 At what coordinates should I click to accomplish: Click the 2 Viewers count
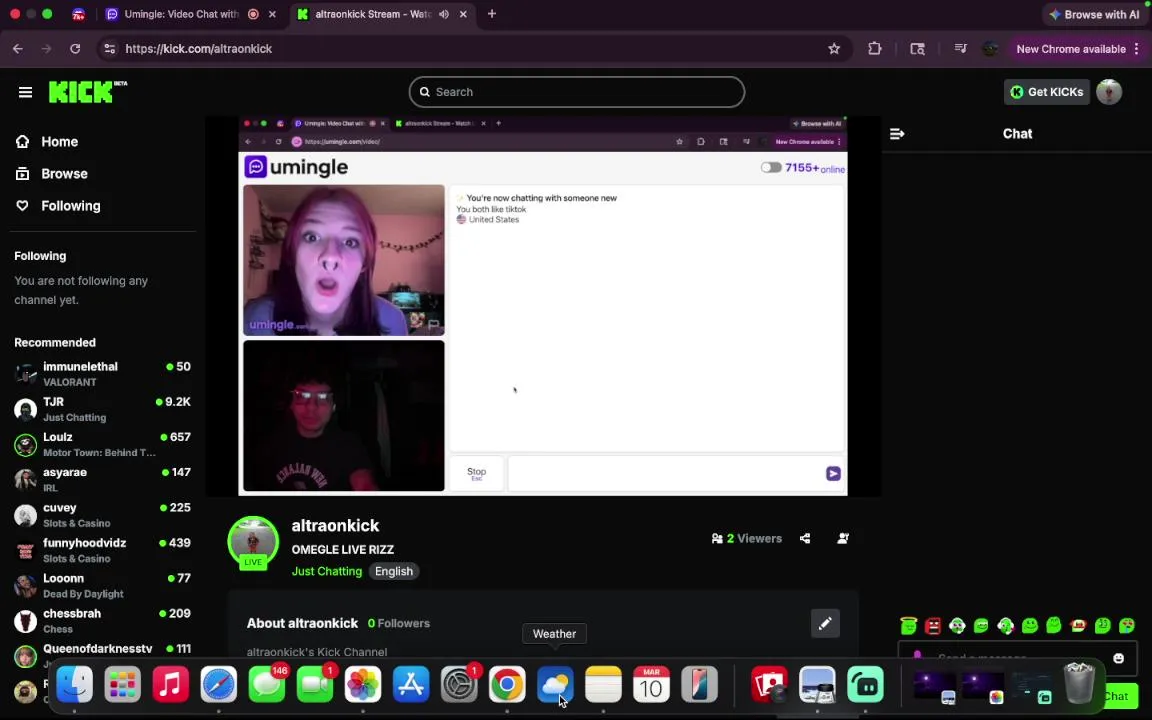tap(746, 539)
